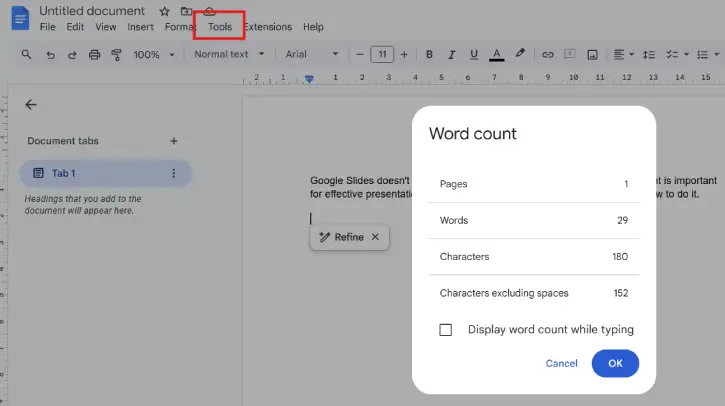Click the font size field showing 11

click(x=382, y=55)
